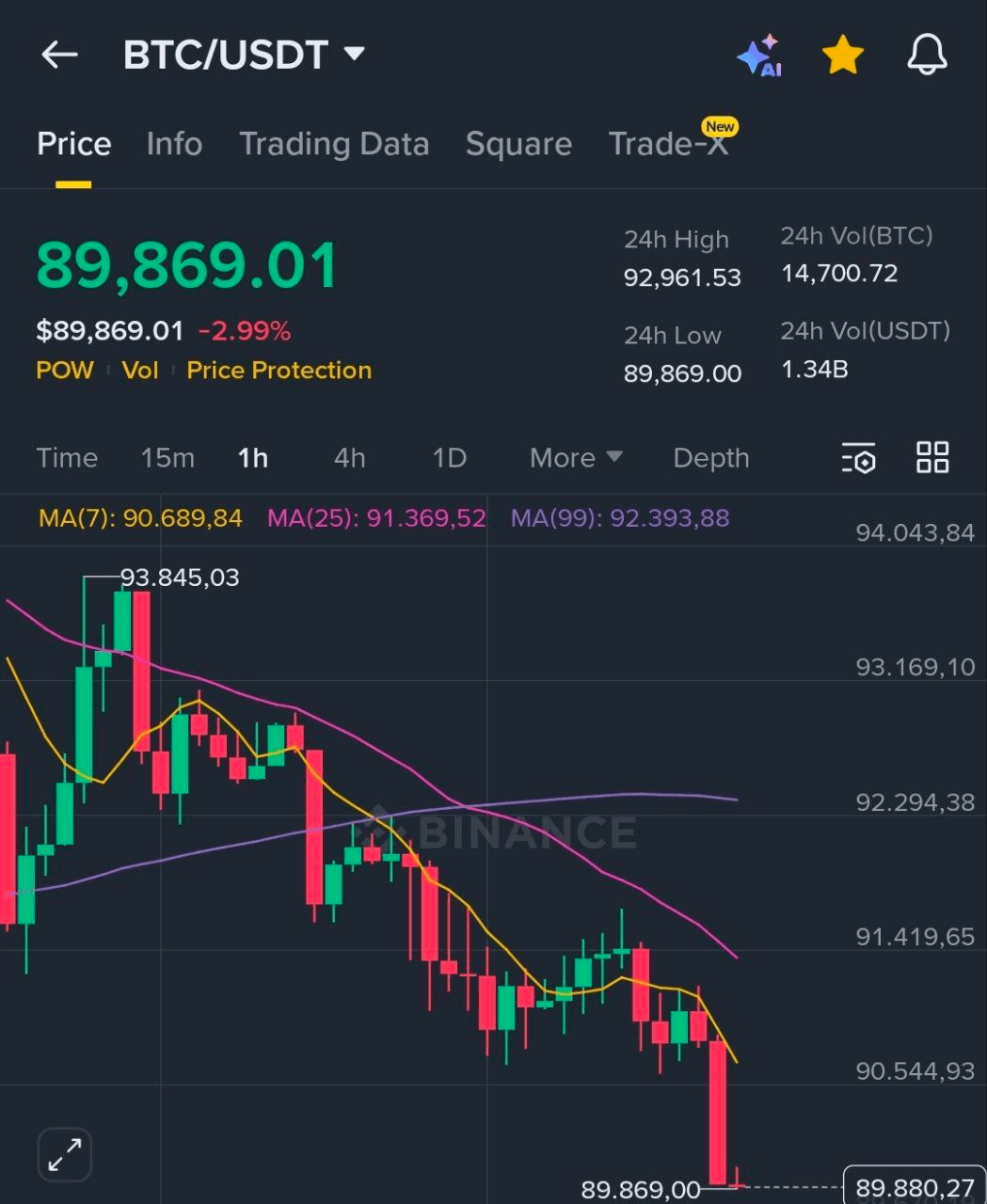Show the Depth chart view

(x=711, y=458)
